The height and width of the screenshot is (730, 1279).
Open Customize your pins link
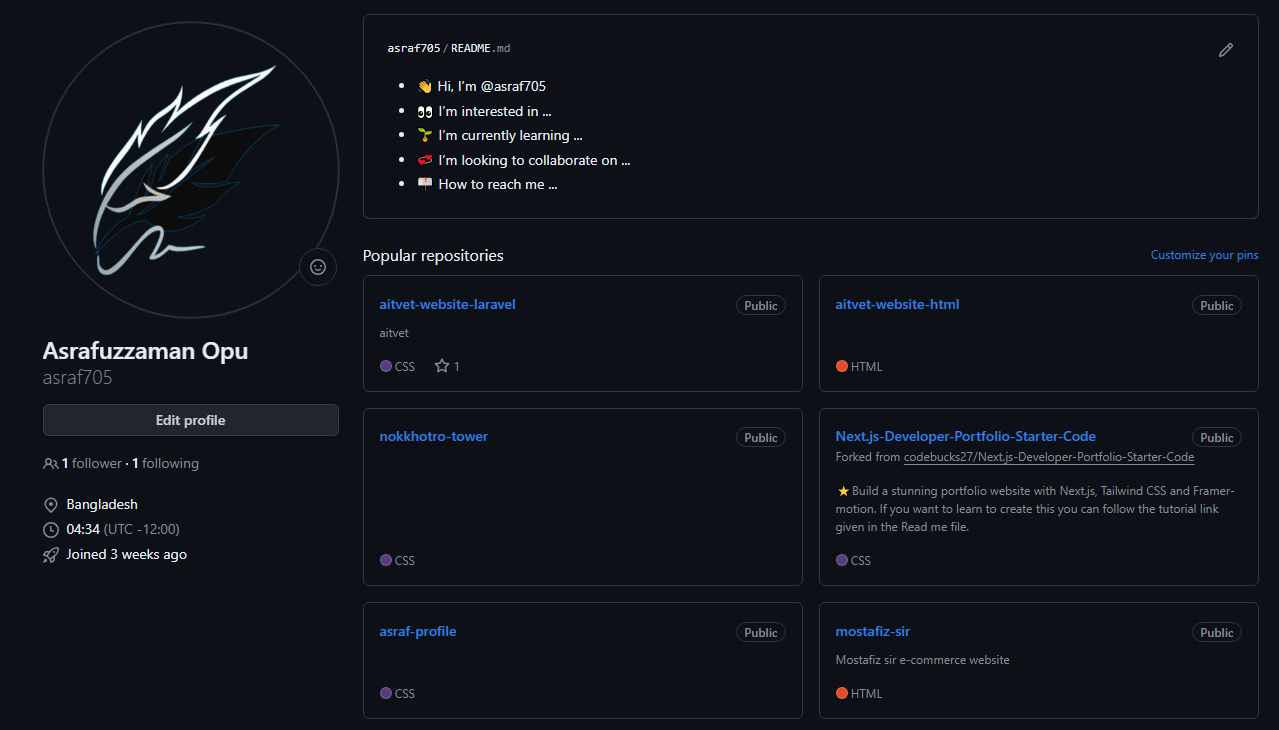(x=1204, y=255)
